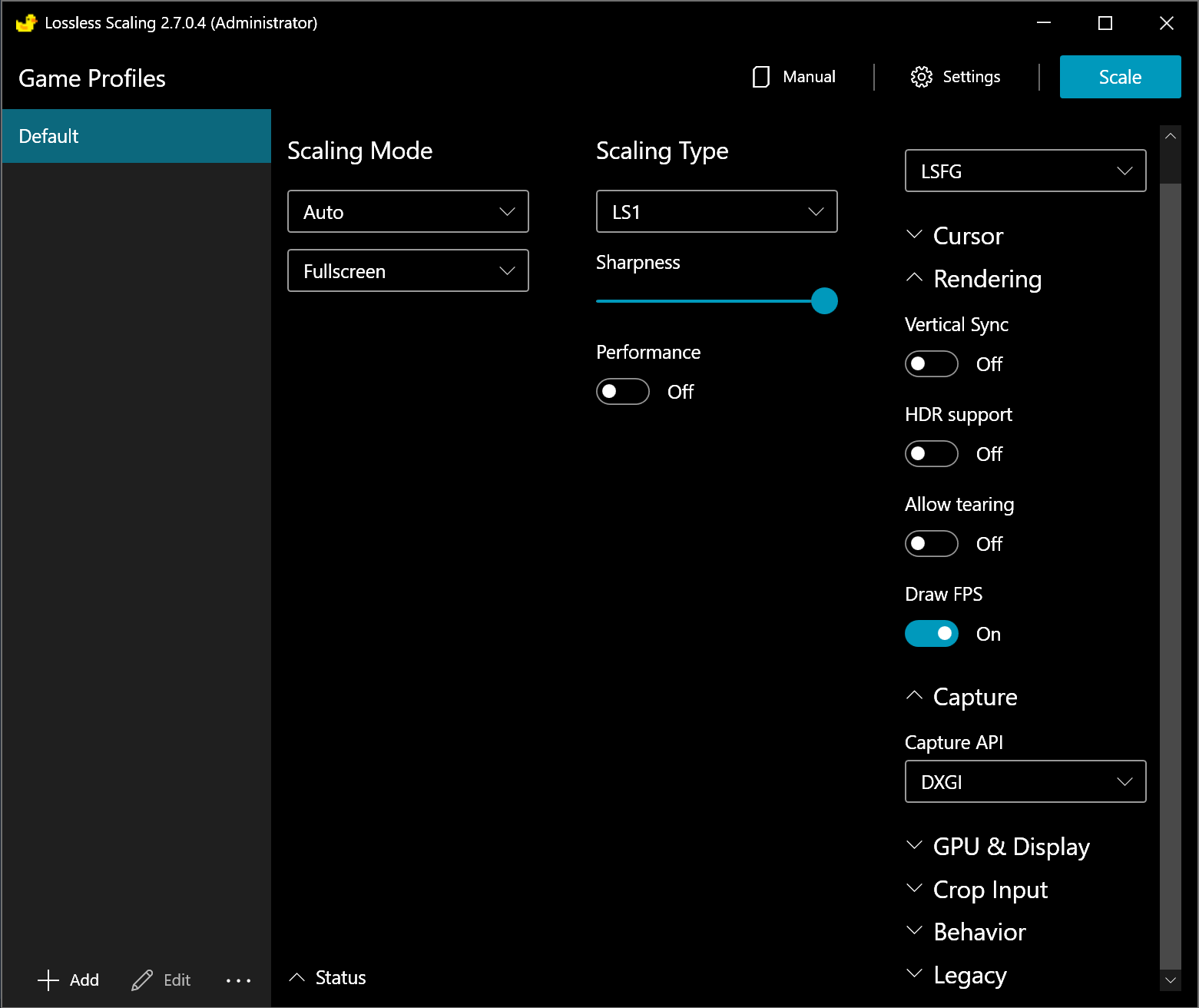1199x1008 pixels.
Task: Close the Lossless Scaling window
Action: [x=1166, y=23]
